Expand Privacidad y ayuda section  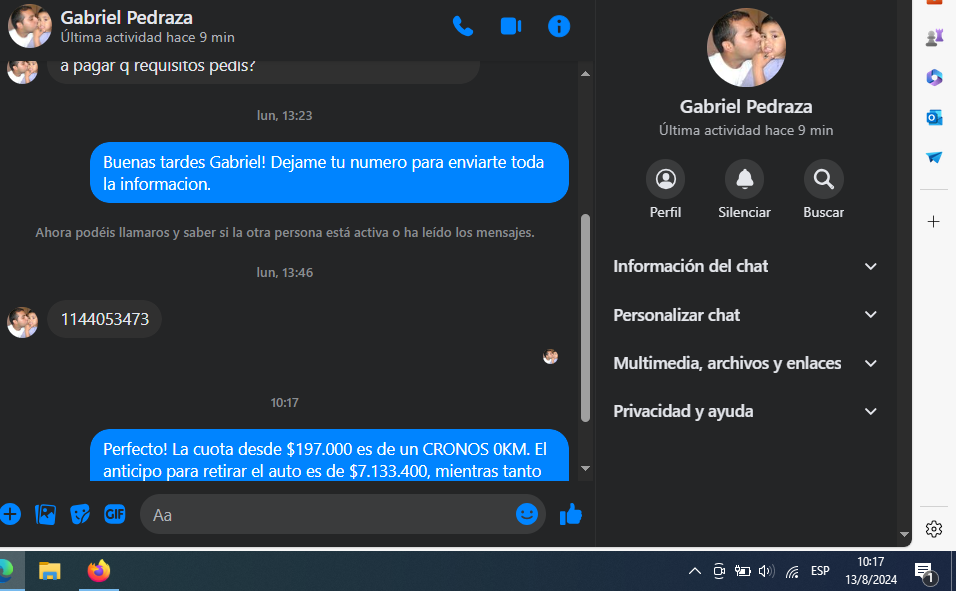point(745,412)
